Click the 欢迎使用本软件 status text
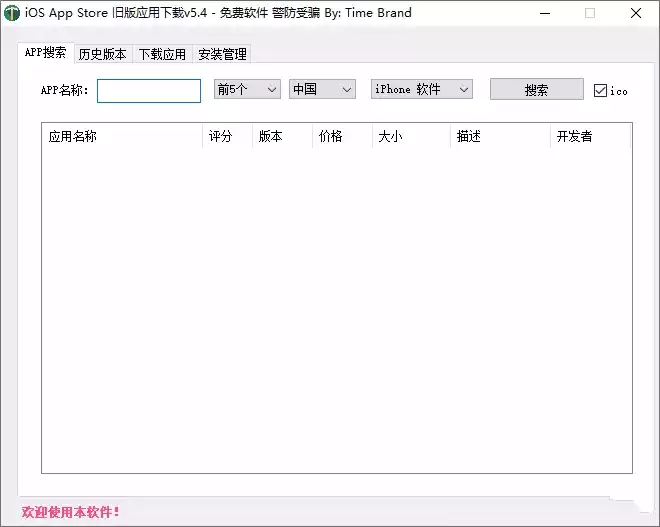 [x=71, y=512]
